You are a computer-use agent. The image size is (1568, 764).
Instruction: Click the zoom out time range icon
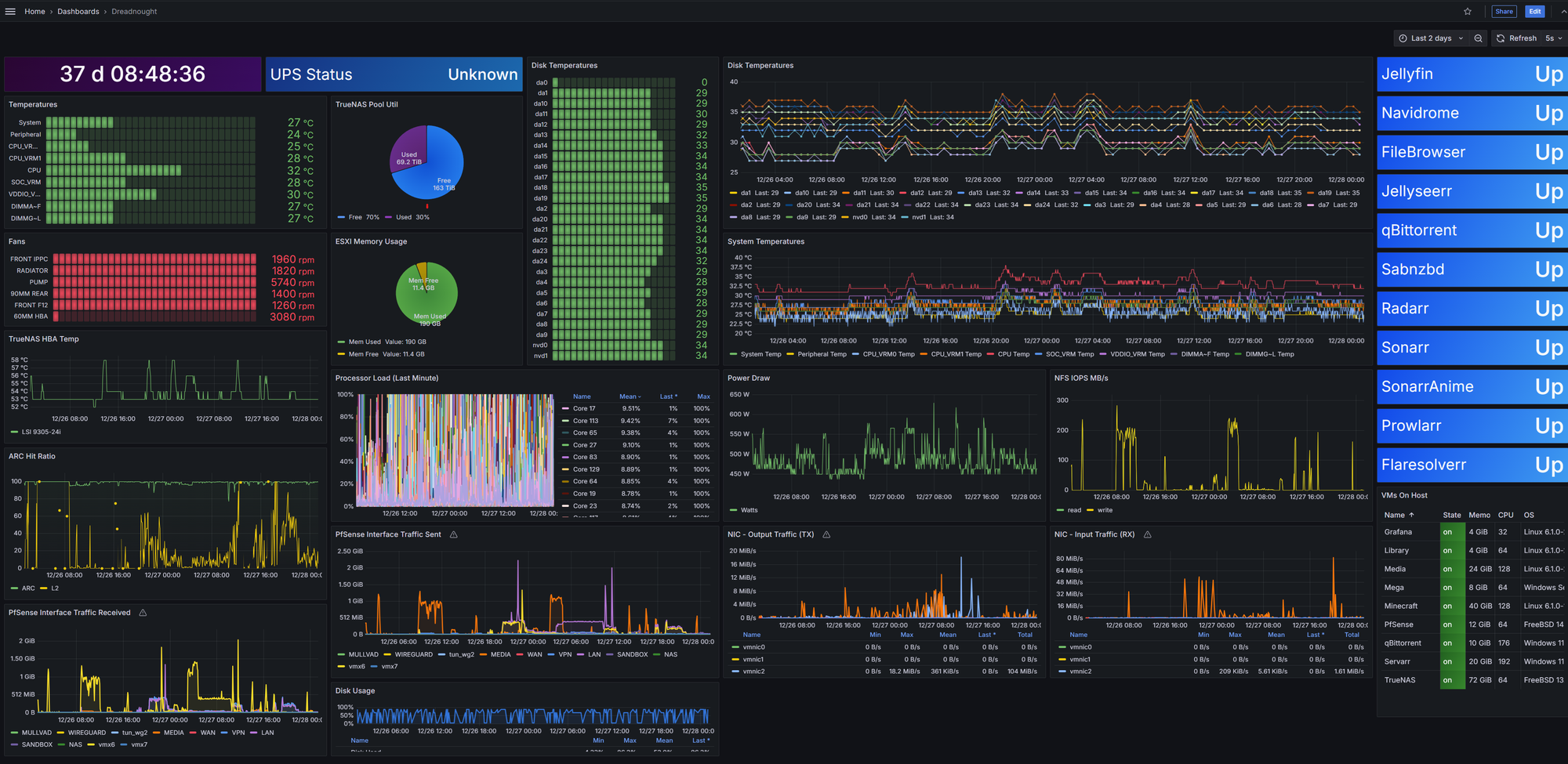click(1478, 38)
